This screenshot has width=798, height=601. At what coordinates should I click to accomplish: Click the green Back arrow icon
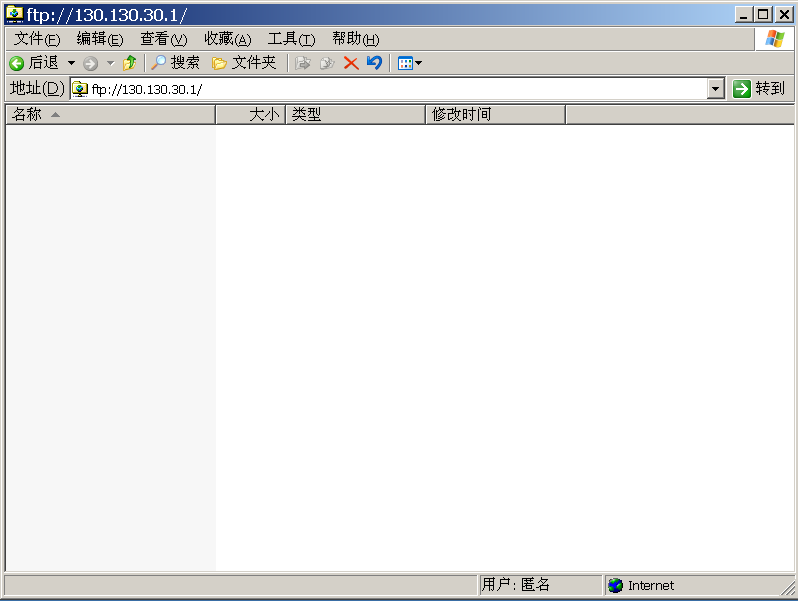pos(17,63)
